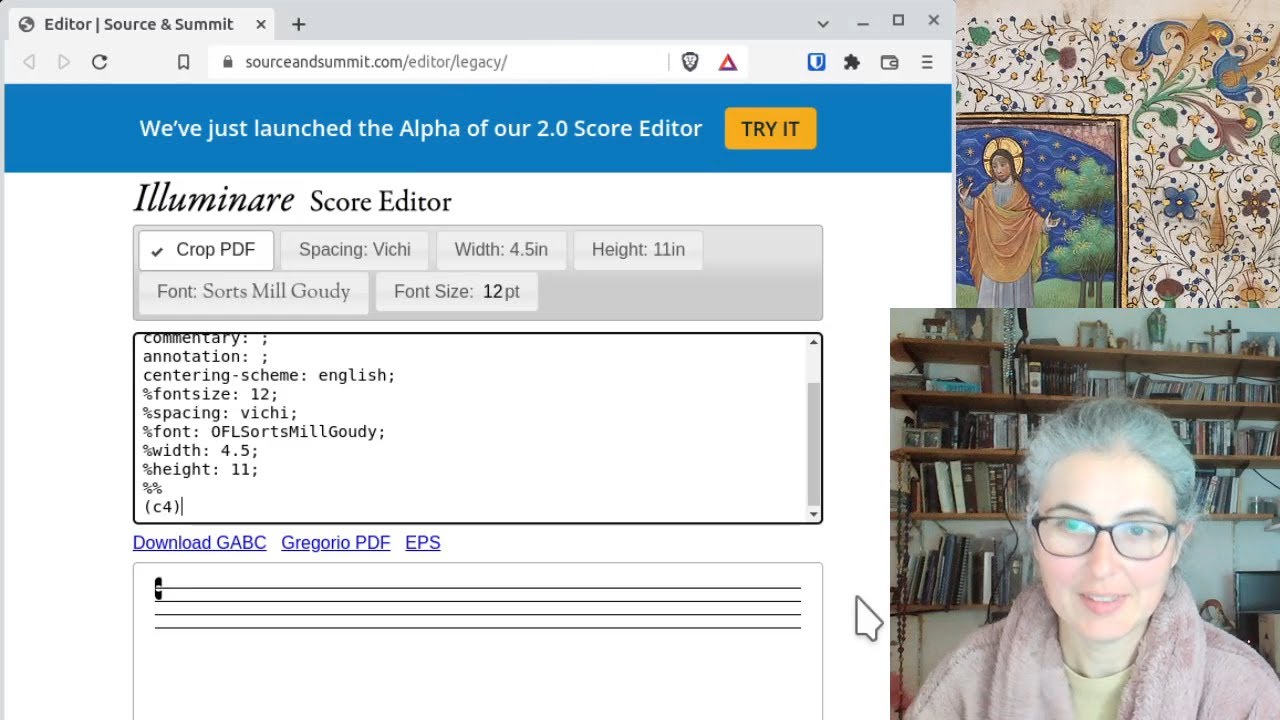Edit the Font Size 12 value
The width and height of the screenshot is (1280, 720).
(492, 292)
